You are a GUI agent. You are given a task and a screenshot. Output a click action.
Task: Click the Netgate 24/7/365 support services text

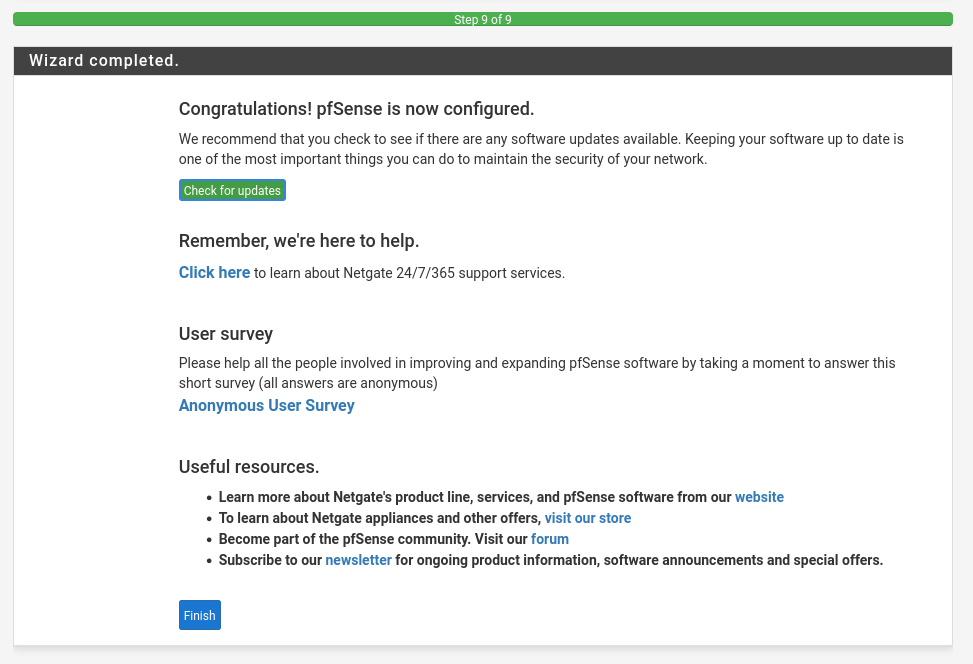point(410,273)
